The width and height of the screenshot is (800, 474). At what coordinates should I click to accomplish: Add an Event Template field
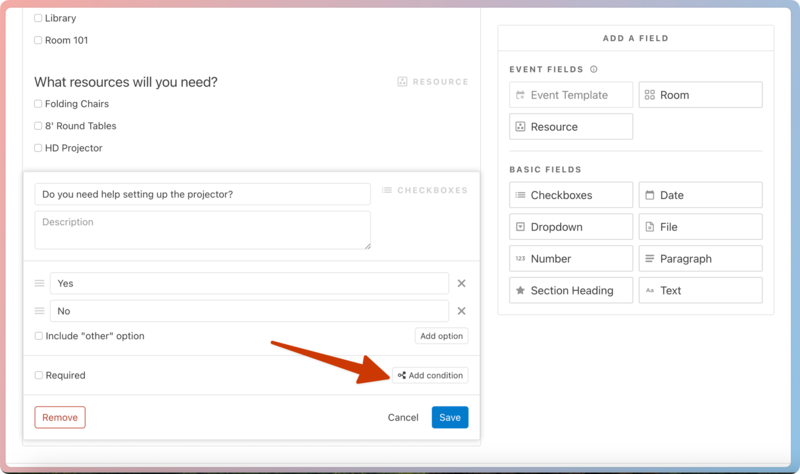(x=570, y=95)
